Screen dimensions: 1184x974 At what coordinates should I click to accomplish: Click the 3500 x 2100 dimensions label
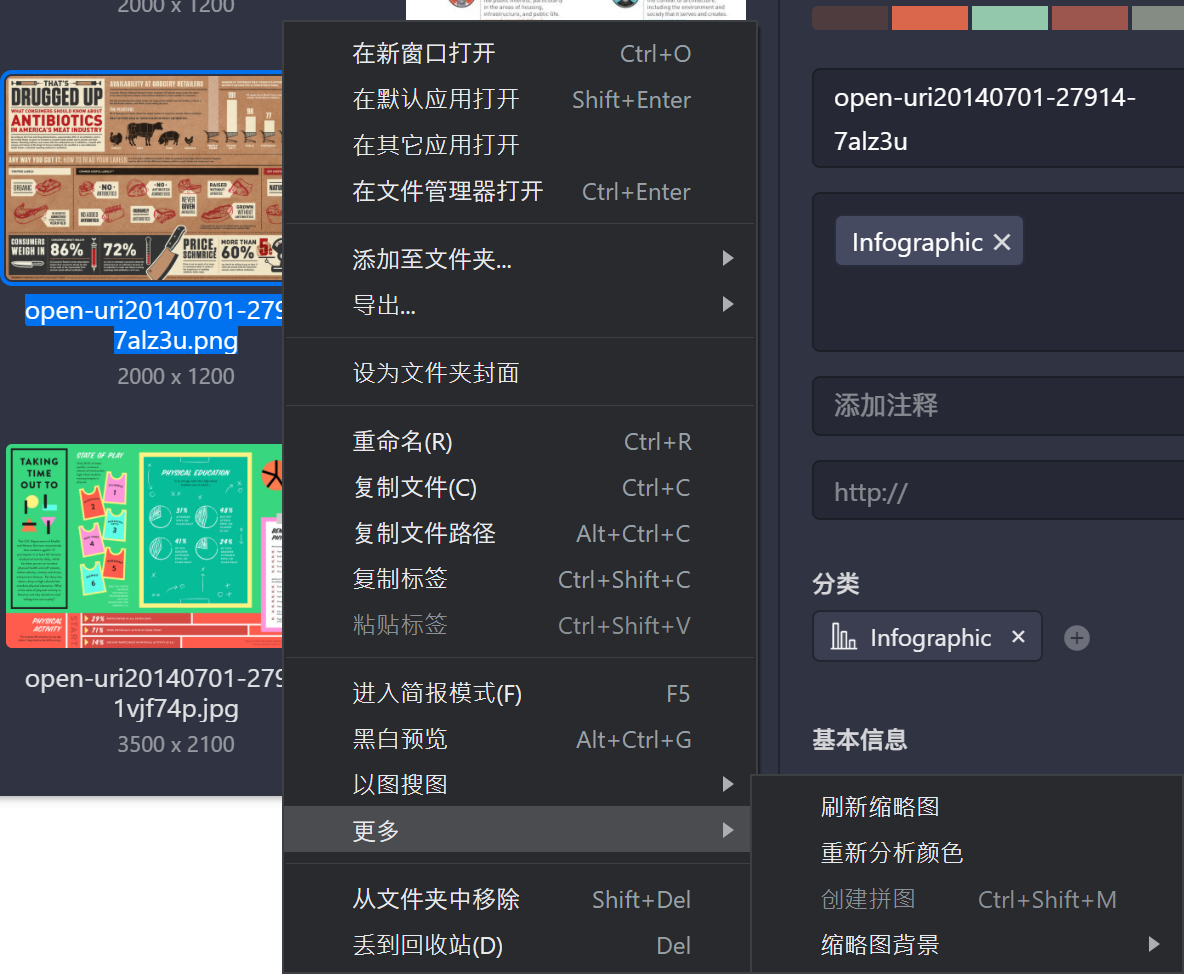click(175, 744)
